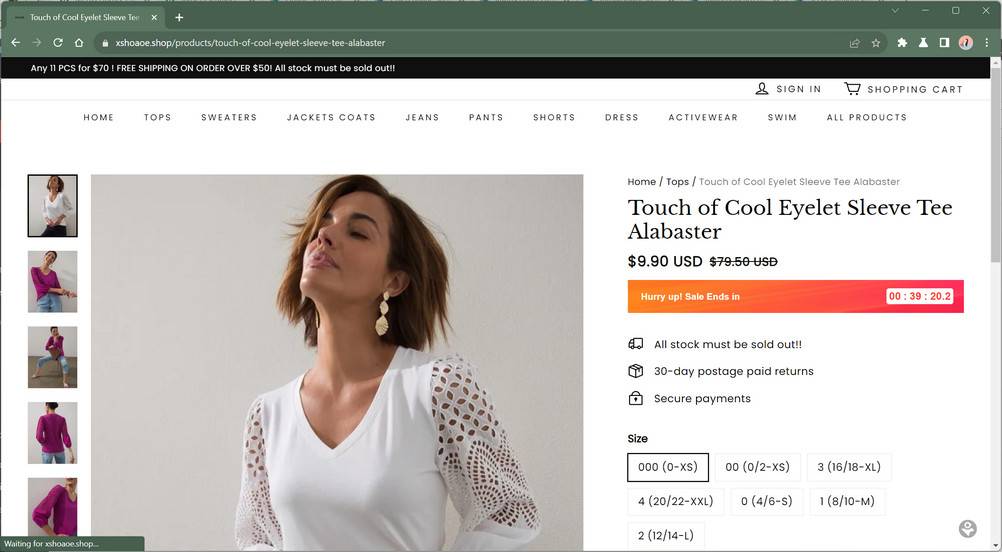Viewport: 1002px width, 552px height.
Task: View the second magenta top thumbnail
Action: (x=52, y=357)
